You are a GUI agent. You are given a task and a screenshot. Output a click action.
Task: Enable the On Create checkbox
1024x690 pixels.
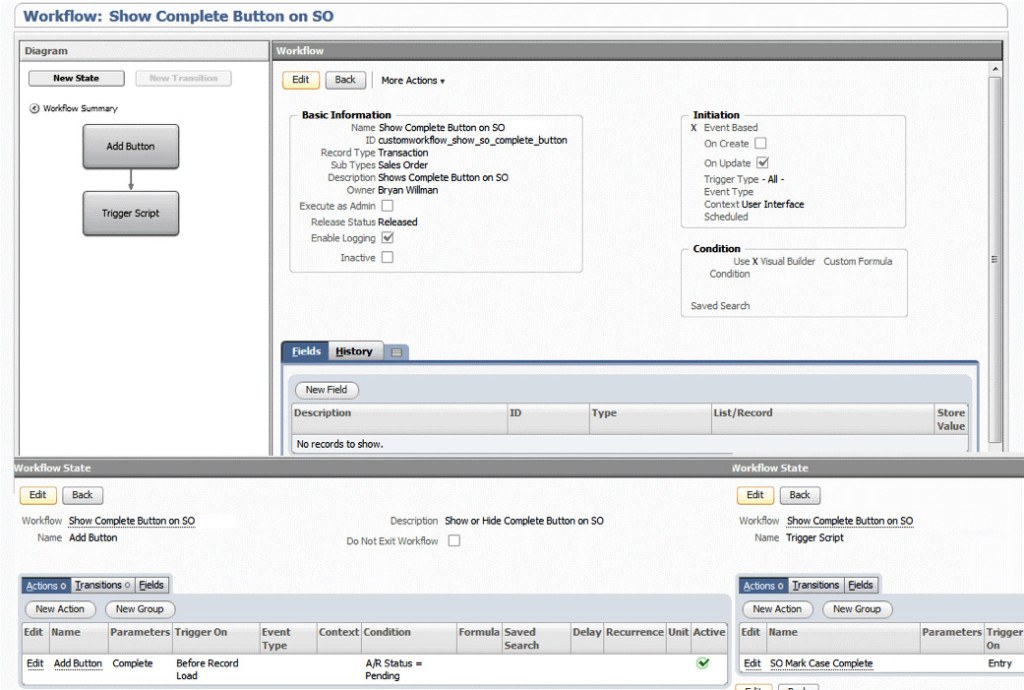760,143
